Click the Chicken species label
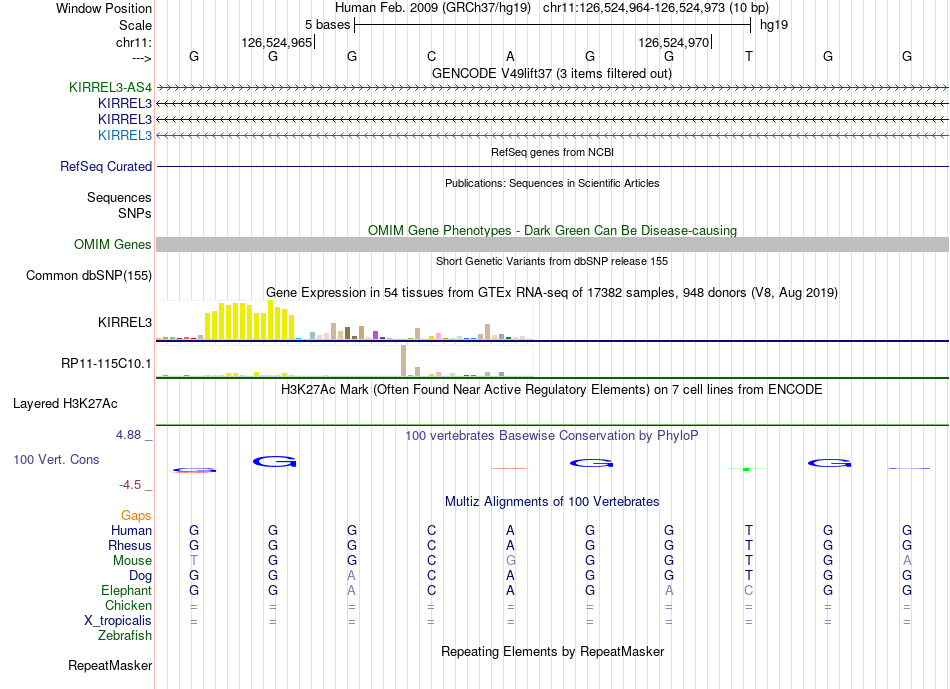The width and height of the screenshot is (950, 689). coord(128,605)
